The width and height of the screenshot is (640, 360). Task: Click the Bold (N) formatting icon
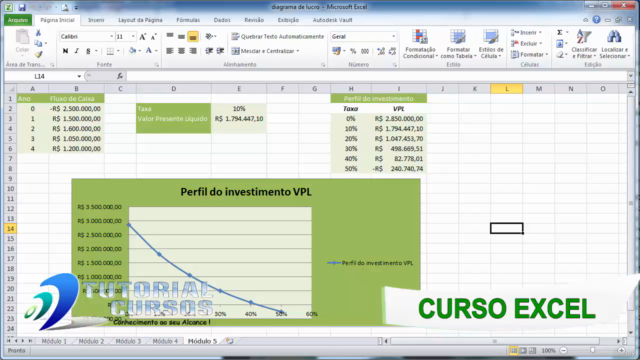point(65,51)
